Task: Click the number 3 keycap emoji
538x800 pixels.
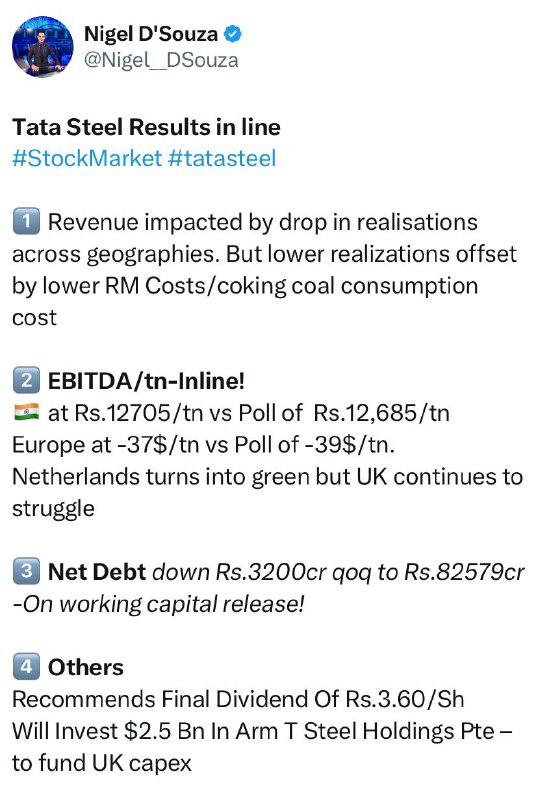Action: click(x=26, y=571)
